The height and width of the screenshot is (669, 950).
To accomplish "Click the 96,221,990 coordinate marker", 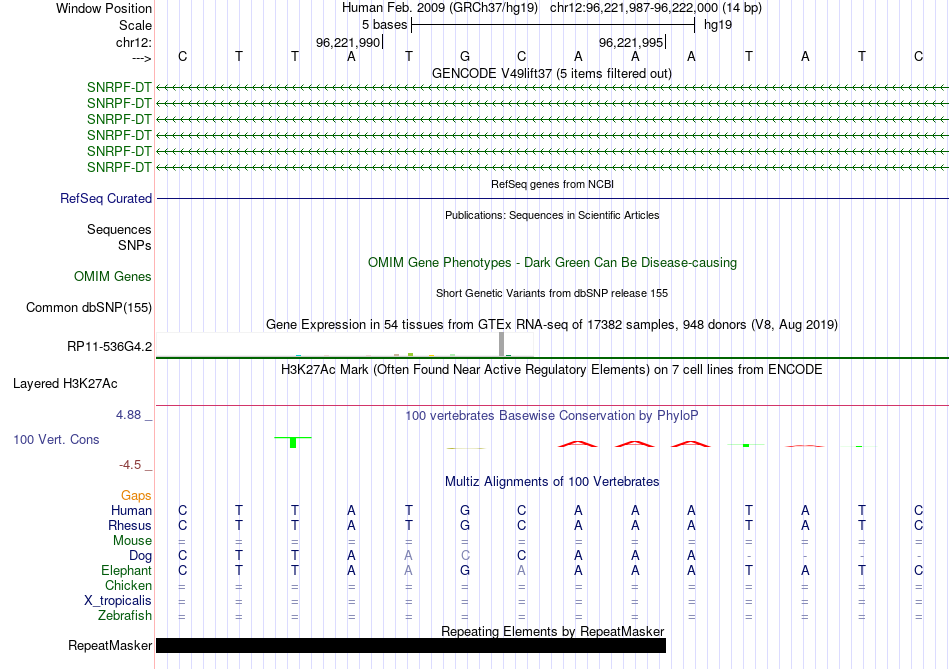I will pos(348,42).
